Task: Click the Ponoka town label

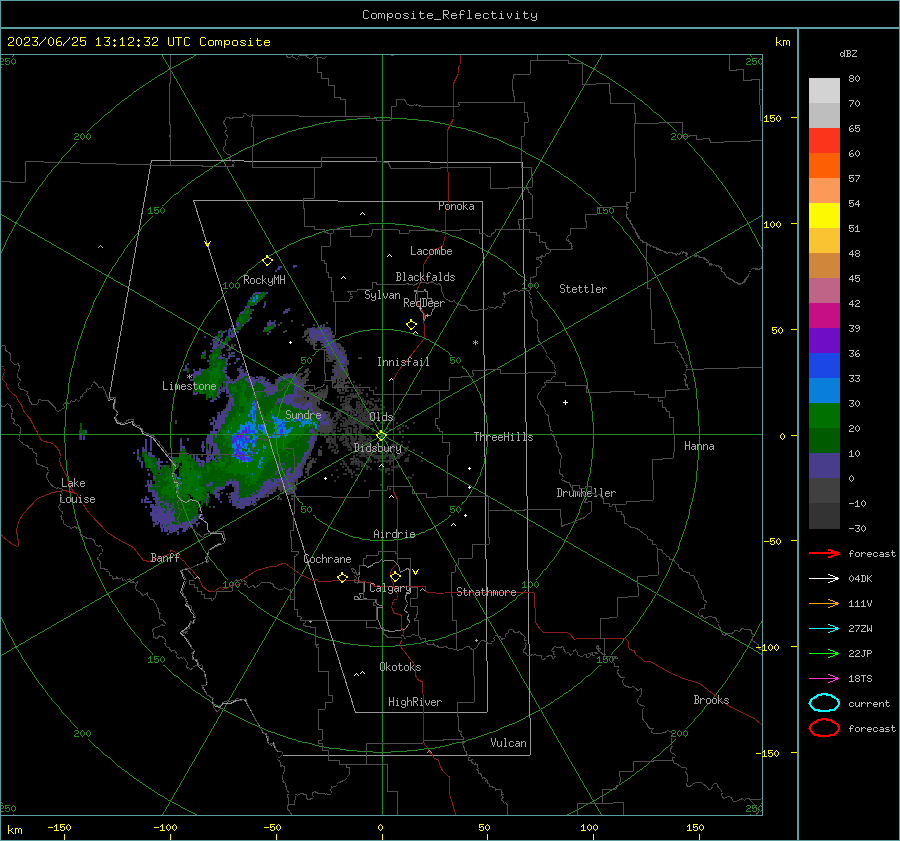Action: coord(456,206)
